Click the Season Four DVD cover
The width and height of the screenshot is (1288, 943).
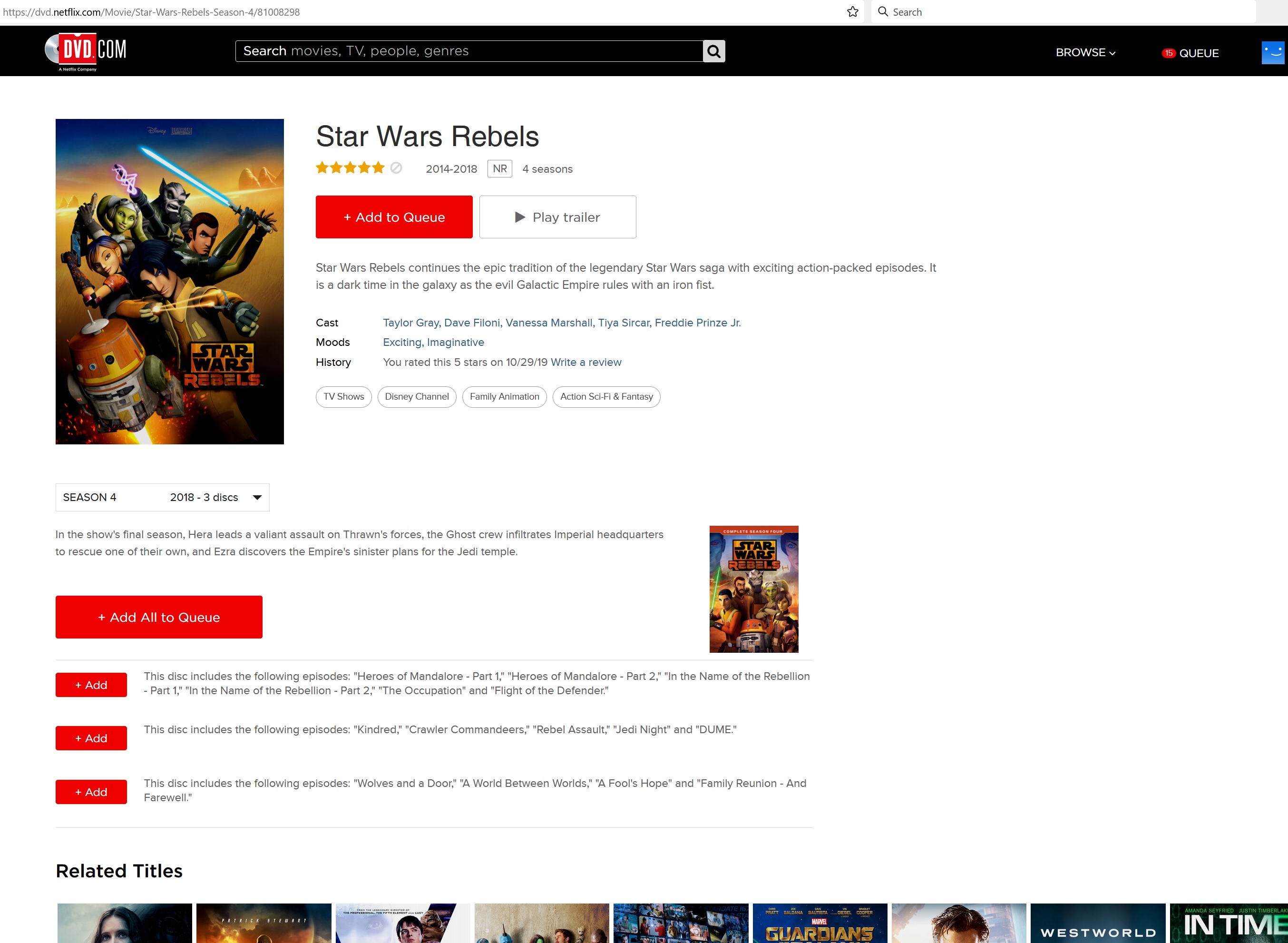[754, 589]
